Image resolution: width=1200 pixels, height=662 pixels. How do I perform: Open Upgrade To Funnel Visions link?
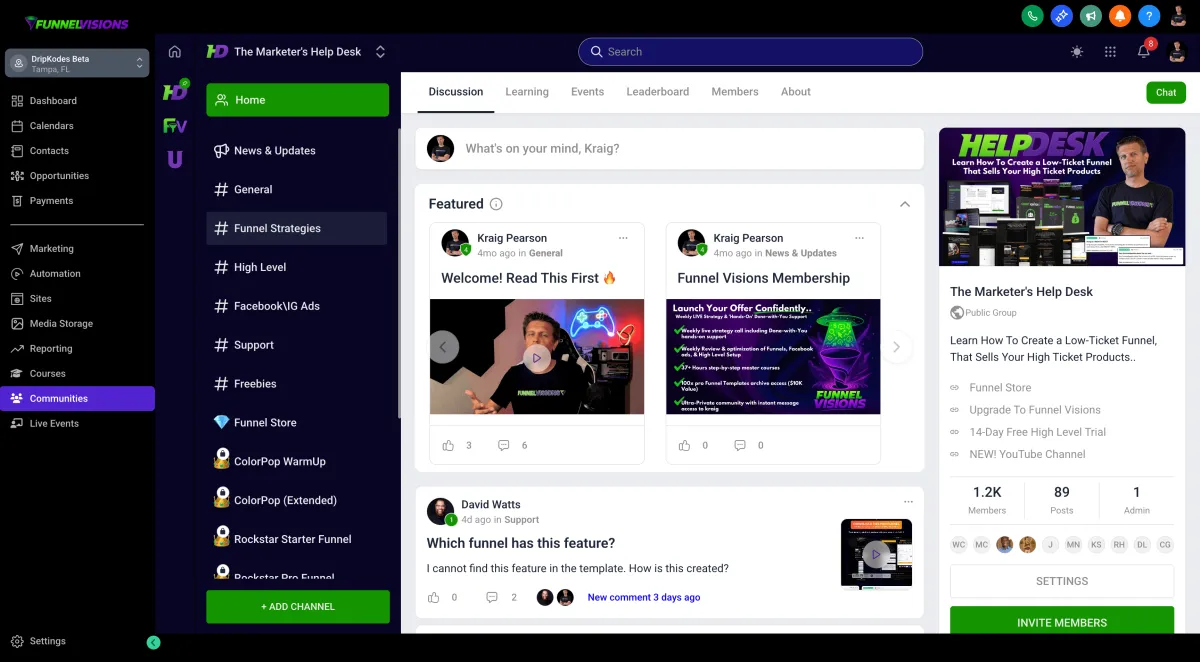click(x=1035, y=410)
